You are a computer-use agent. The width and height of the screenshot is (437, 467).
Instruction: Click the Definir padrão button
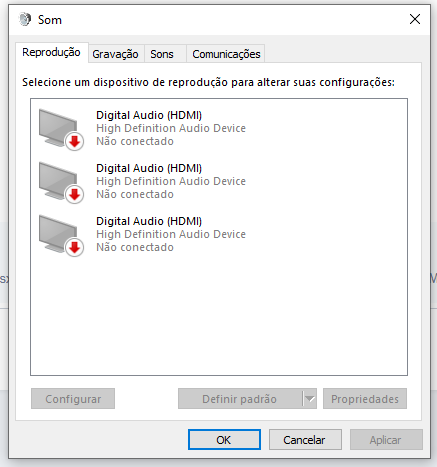240,398
